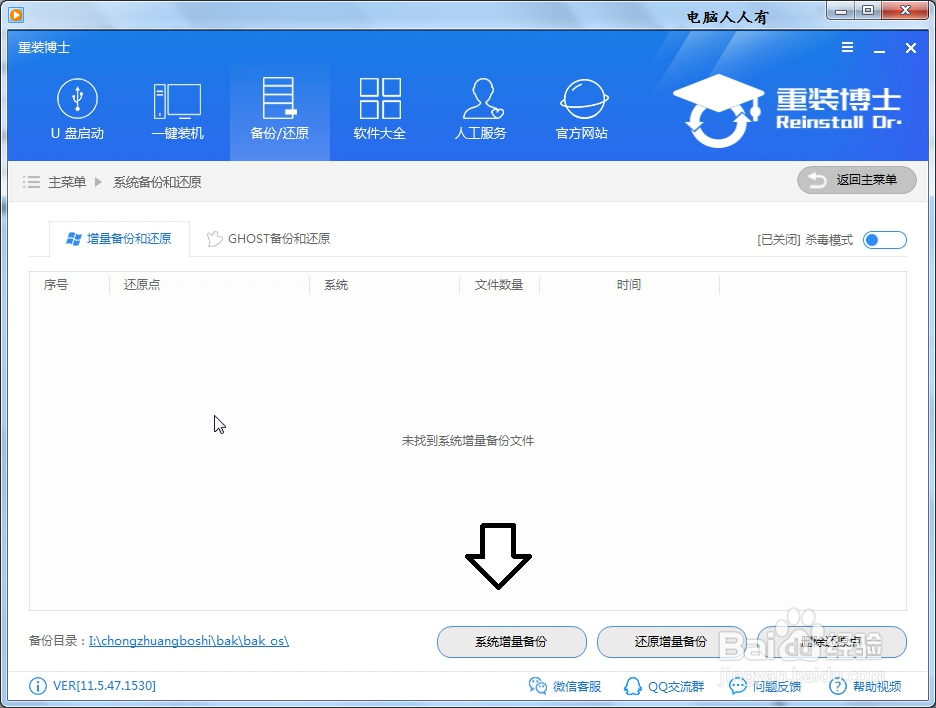Viewport: 936px width, 708px height.
Task: Click the outer player window's orange play icon
Action: pos(16,14)
